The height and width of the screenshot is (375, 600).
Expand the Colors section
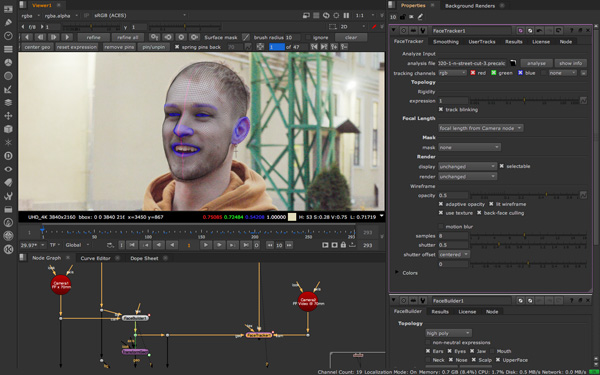[397, 273]
